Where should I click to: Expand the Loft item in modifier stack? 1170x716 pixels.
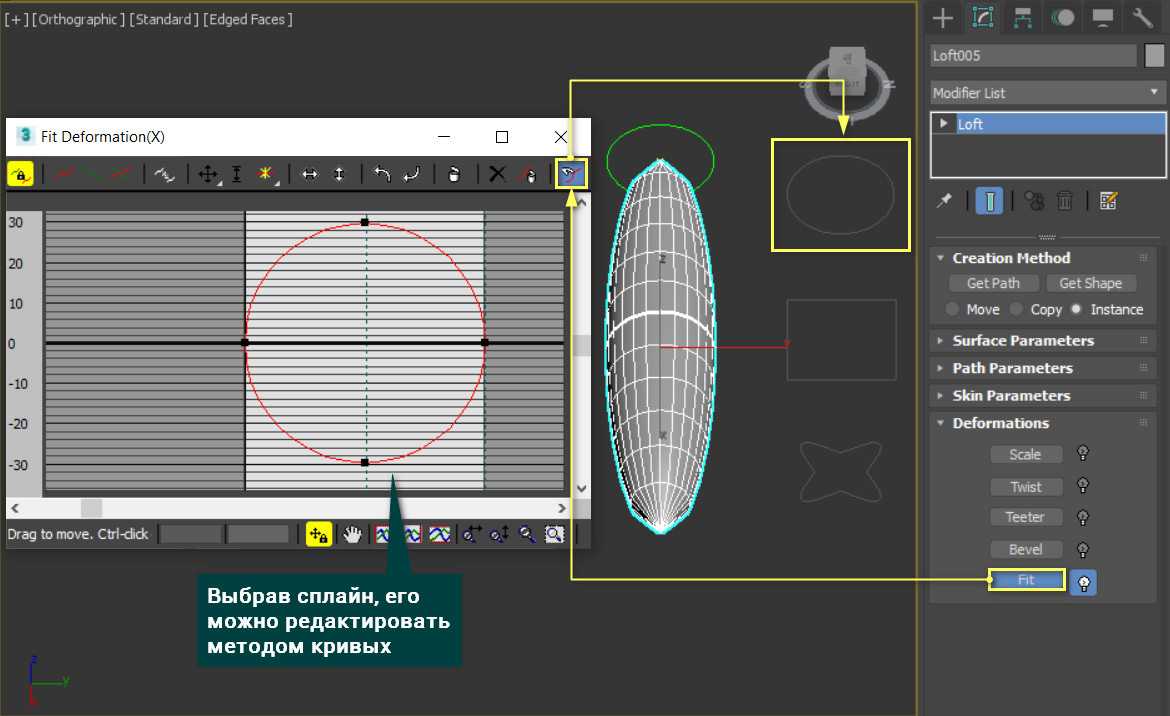[x=943, y=124]
